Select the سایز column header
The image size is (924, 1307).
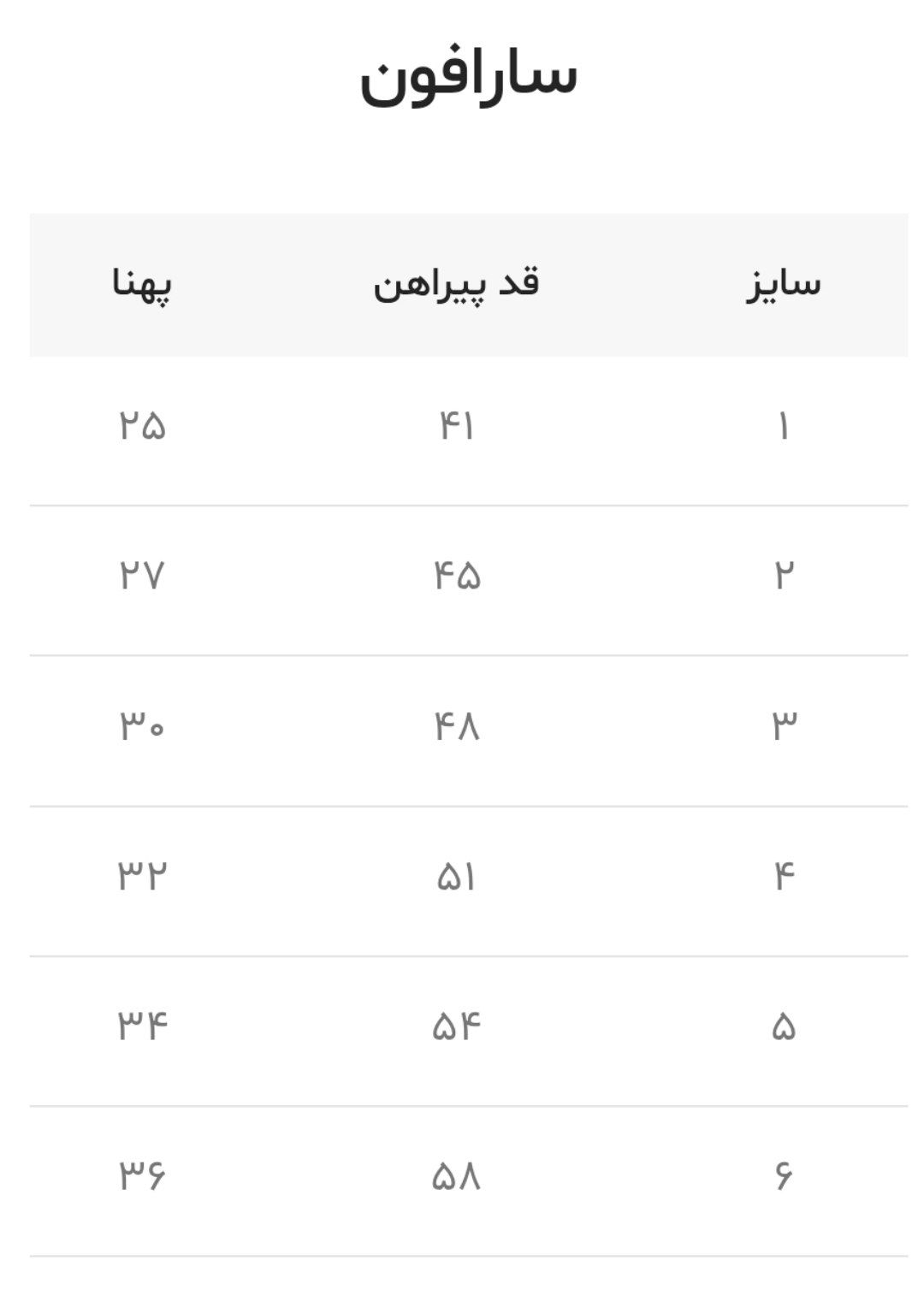pyautogui.click(x=783, y=283)
